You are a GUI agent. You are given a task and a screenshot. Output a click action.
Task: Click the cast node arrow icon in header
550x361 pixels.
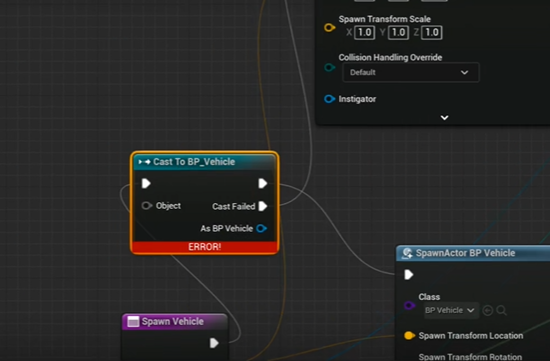click(144, 162)
